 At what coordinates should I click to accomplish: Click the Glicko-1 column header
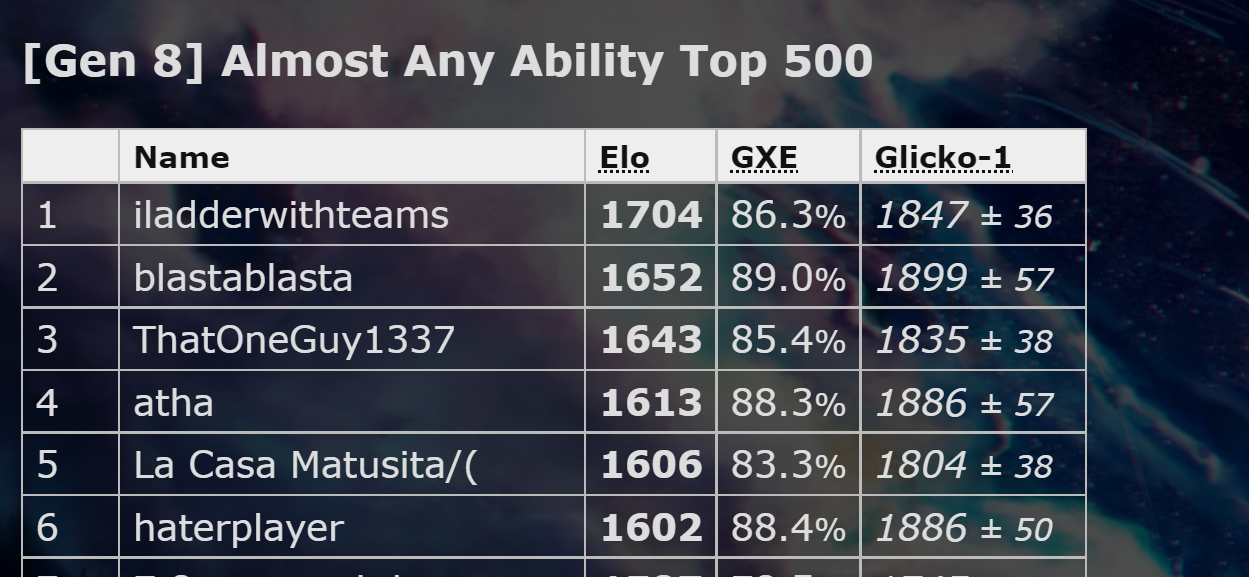[943, 158]
